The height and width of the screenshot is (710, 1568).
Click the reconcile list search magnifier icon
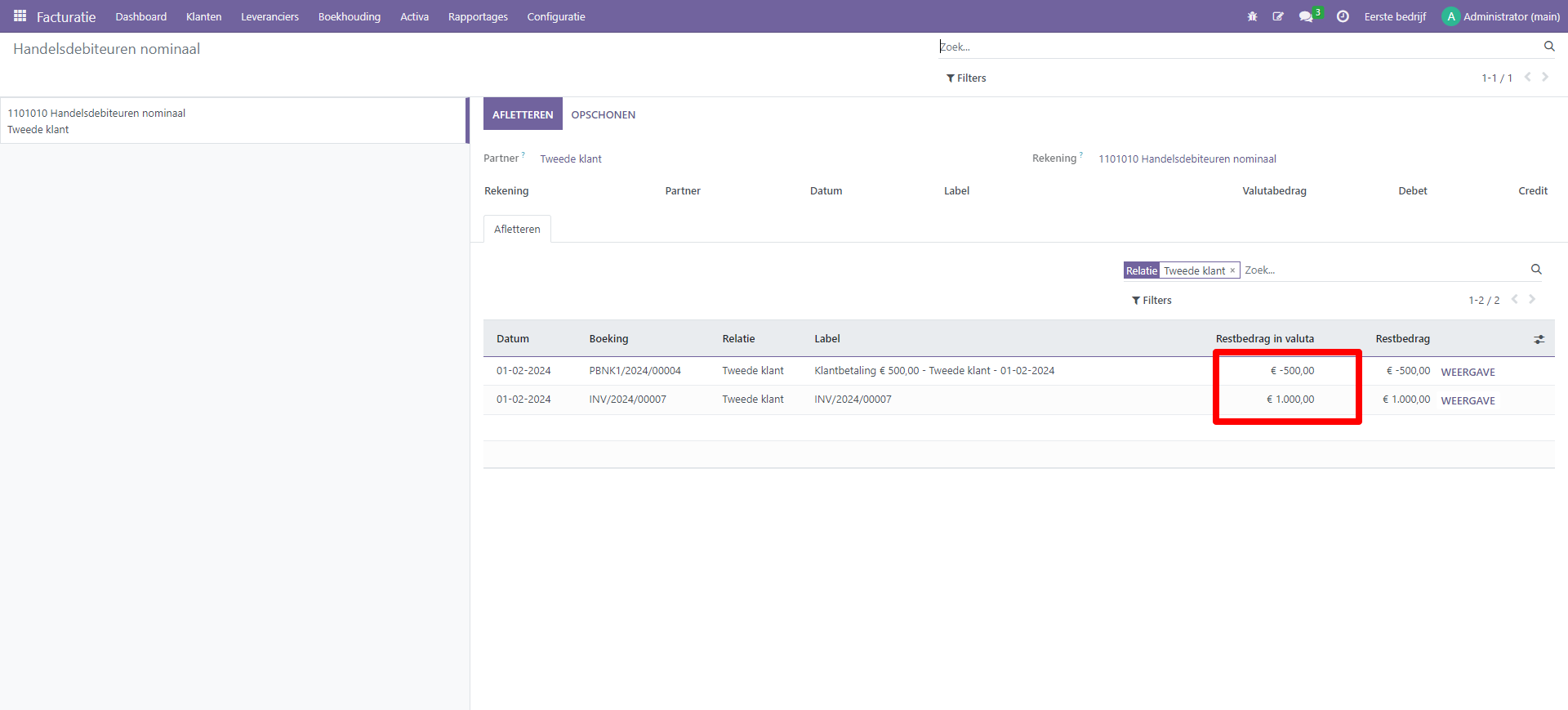(x=1535, y=270)
